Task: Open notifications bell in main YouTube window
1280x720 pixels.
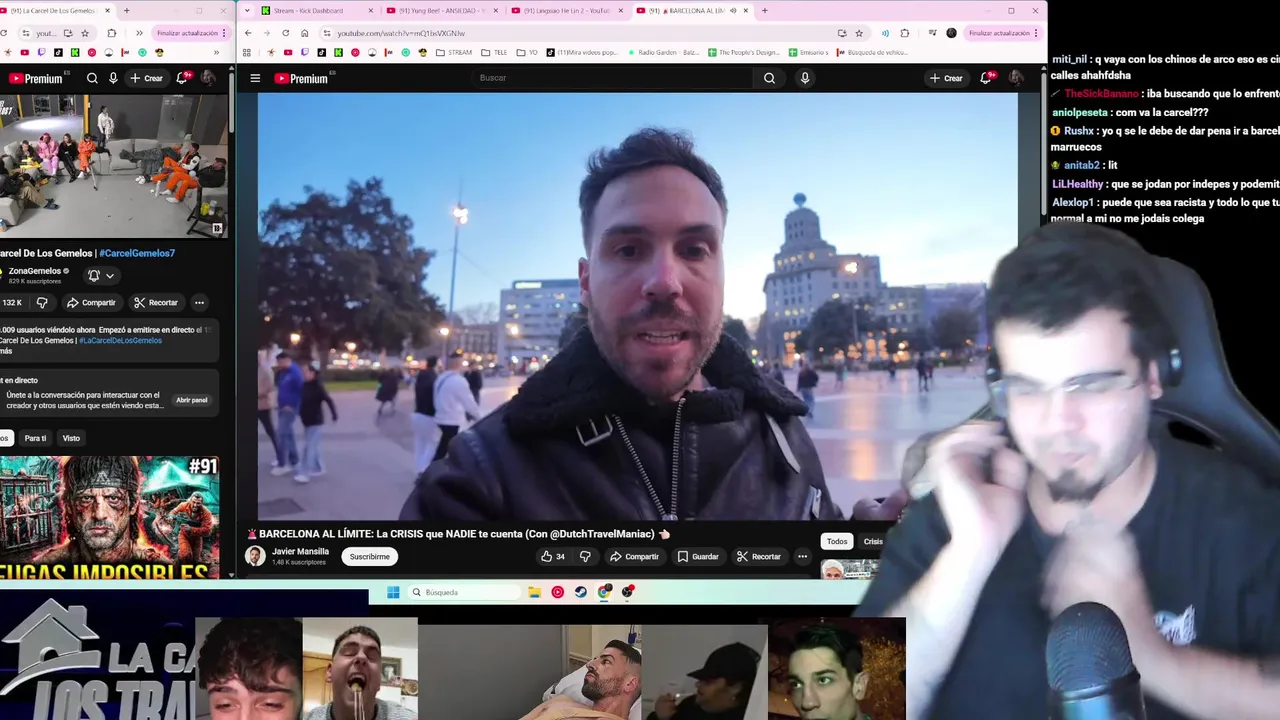Action: [987, 78]
